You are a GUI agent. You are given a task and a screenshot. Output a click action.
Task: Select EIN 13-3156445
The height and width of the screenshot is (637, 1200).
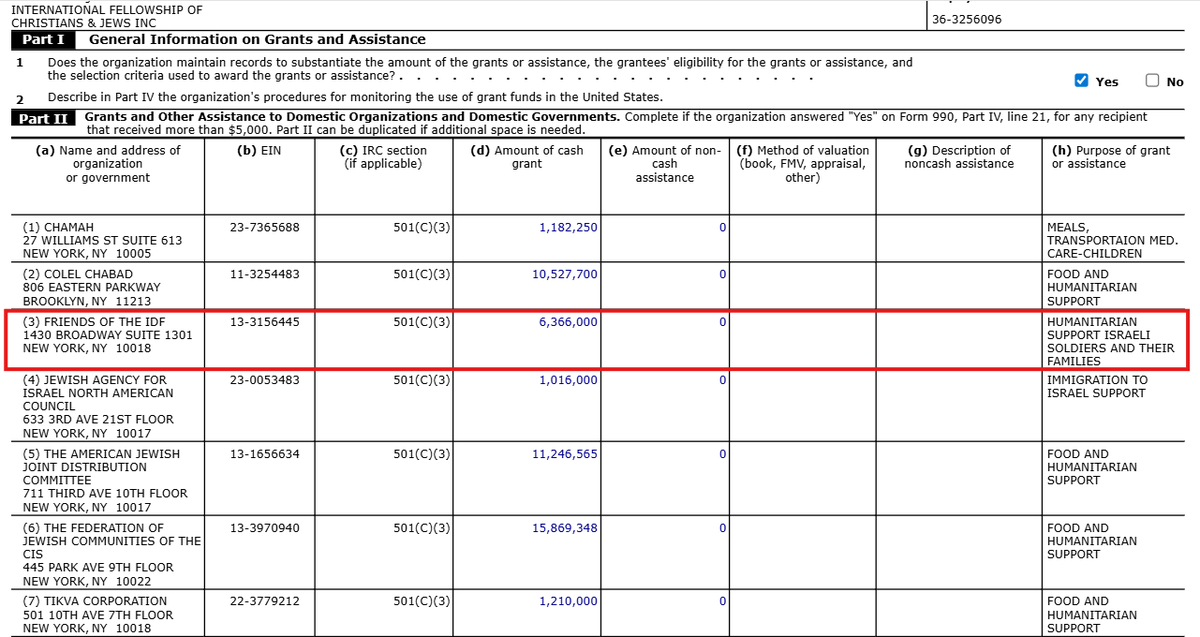(264, 321)
